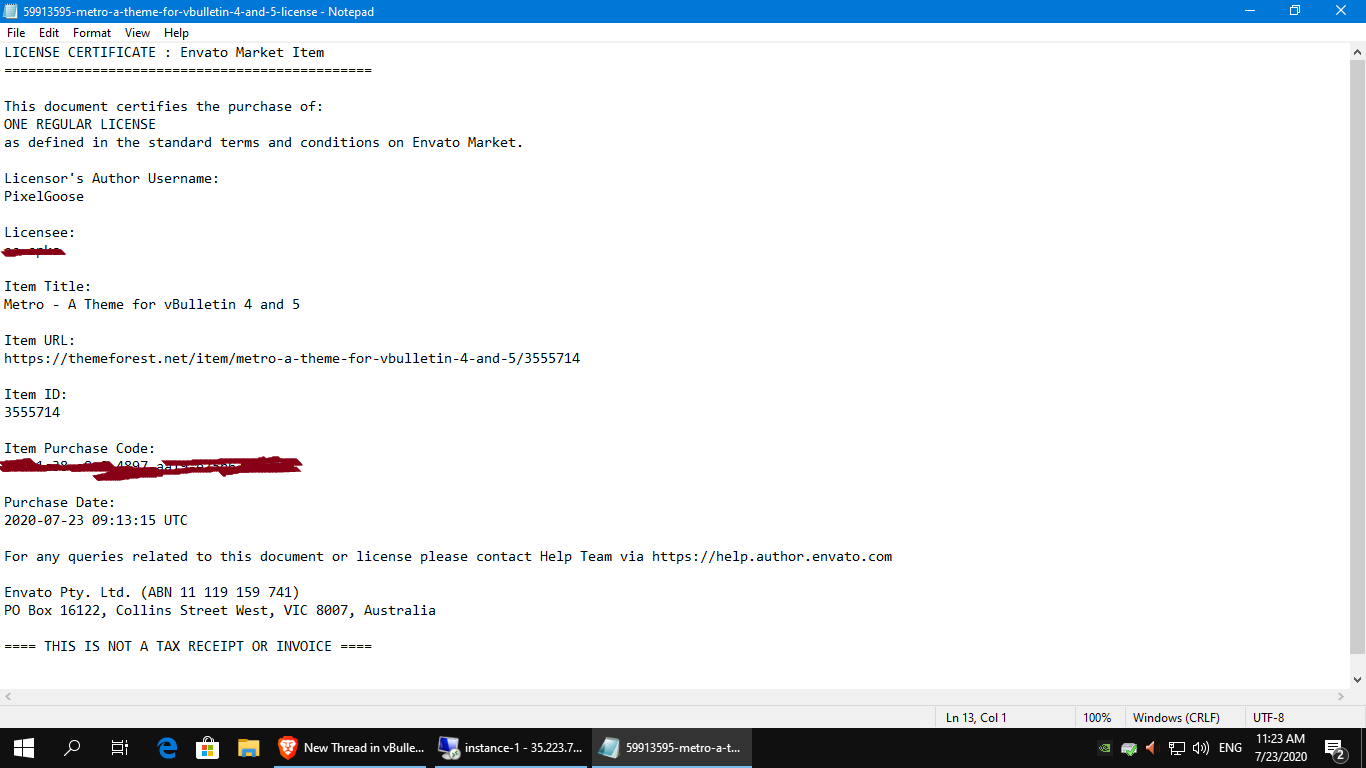Click the 'Item Title:' label

[x=48, y=286]
